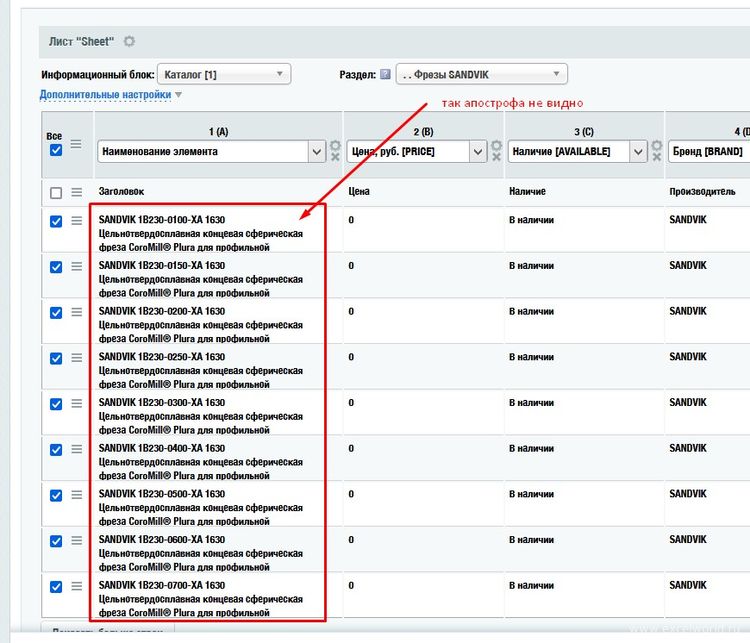Open Цена, руб. [PRICE] column dropdown
The width and height of the screenshot is (750, 643).
(417, 152)
